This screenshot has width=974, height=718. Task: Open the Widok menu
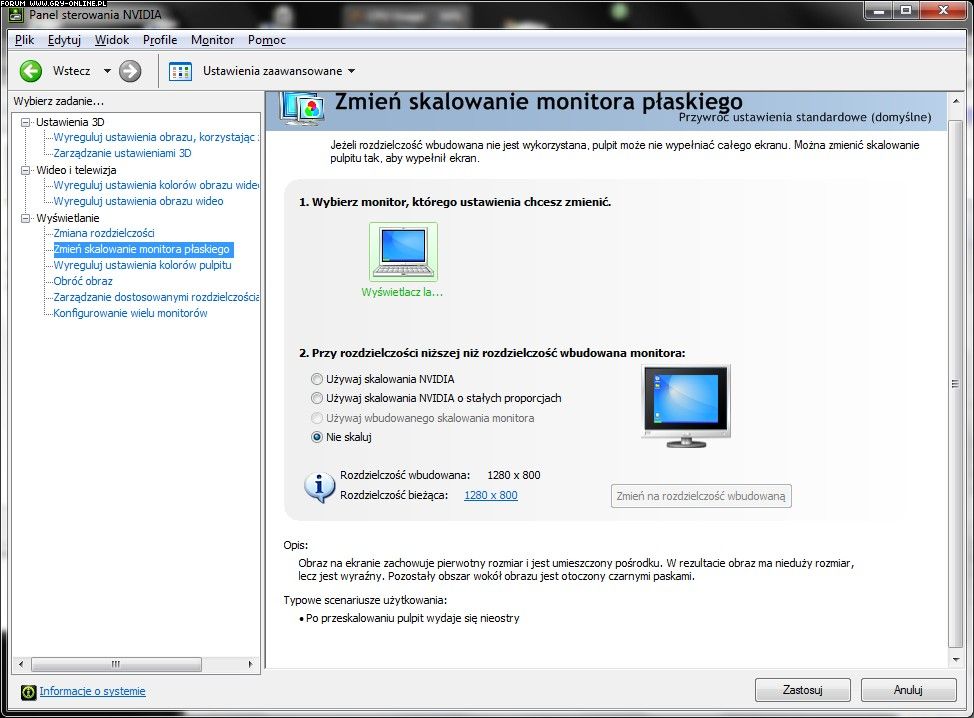tap(112, 40)
